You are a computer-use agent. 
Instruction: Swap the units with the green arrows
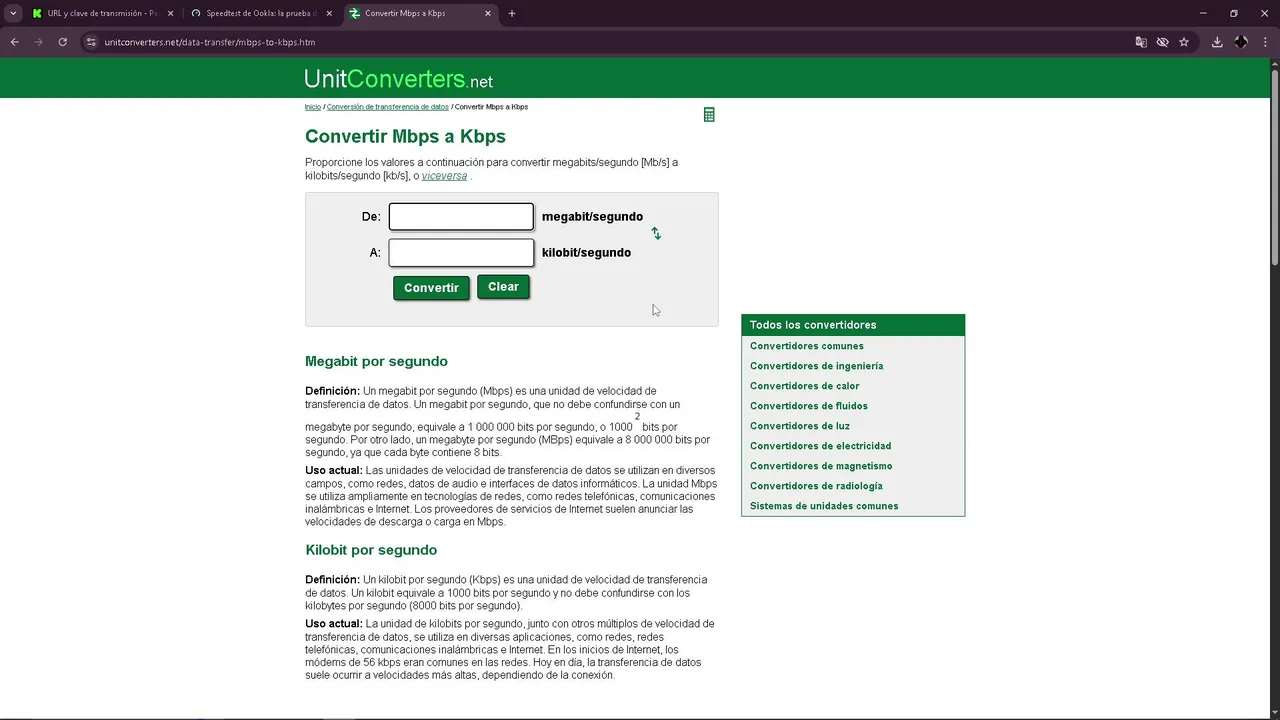click(x=656, y=233)
